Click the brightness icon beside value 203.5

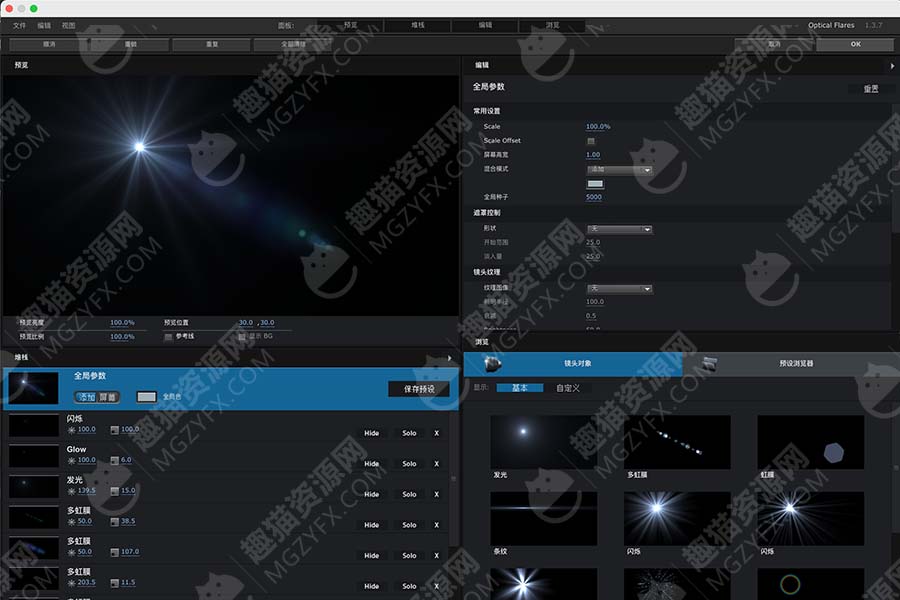coord(72,583)
